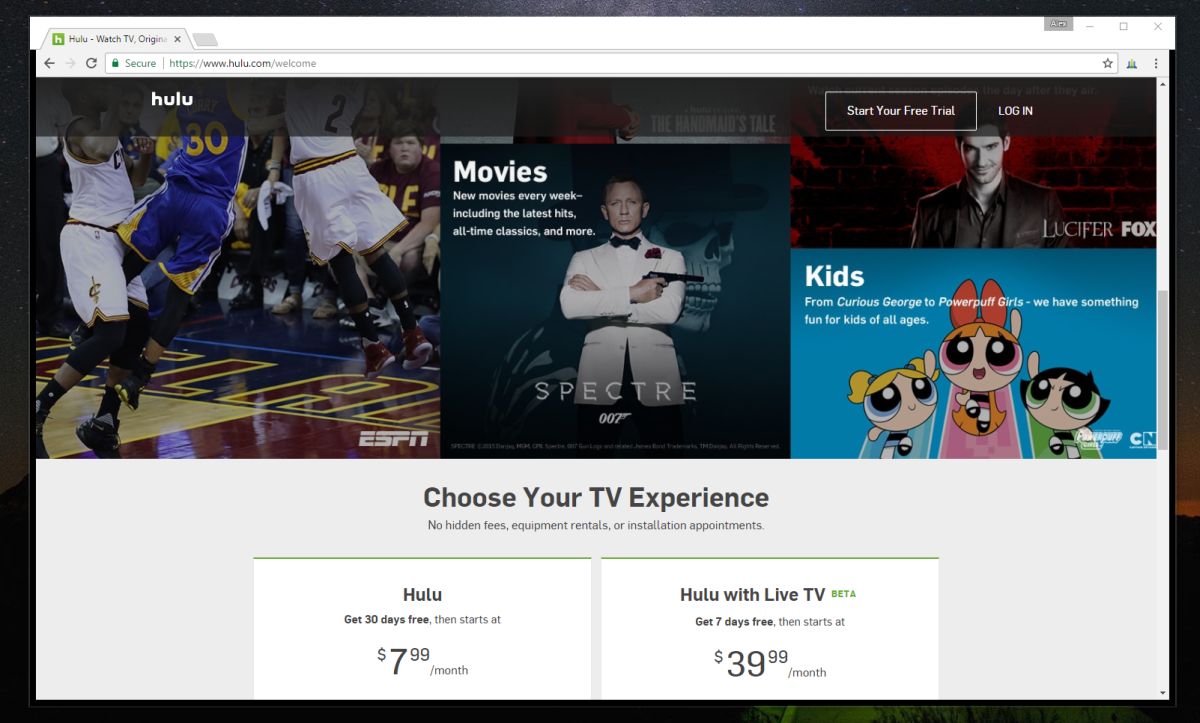Viewport: 1200px width, 723px height.
Task: Open the ESPN basketball sports tile
Action: tap(238, 270)
